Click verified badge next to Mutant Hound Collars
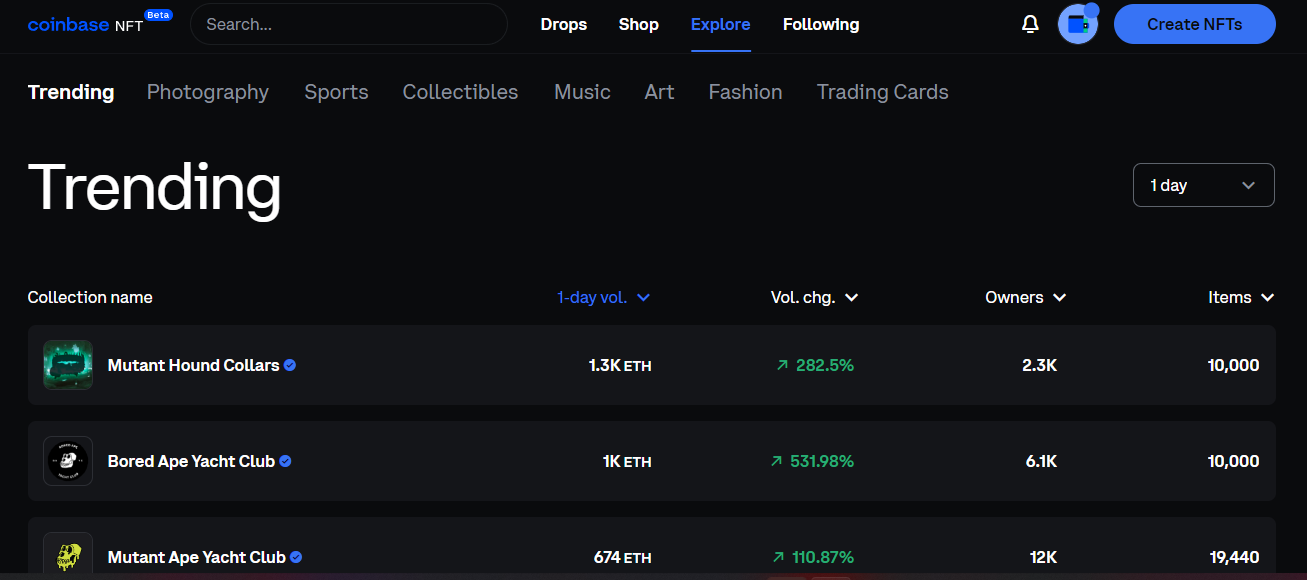This screenshot has width=1307, height=580. pyautogui.click(x=290, y=365)
